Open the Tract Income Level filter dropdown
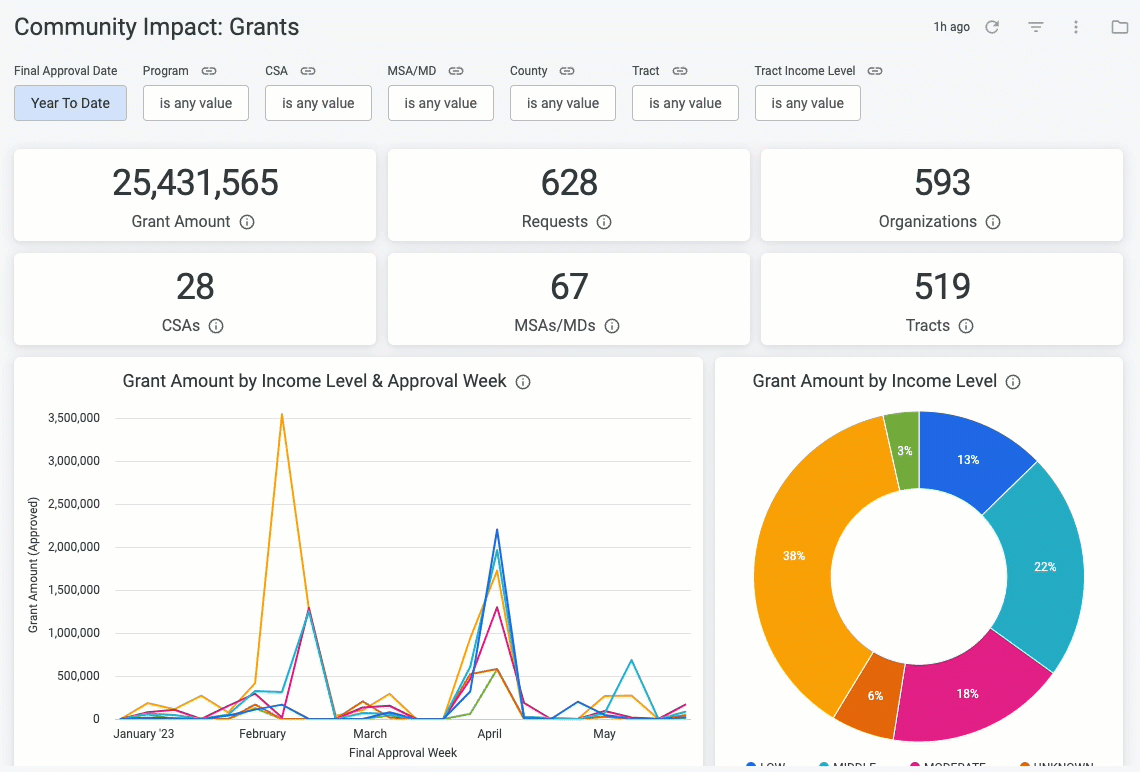1140x772 pixels. point(808,103)
